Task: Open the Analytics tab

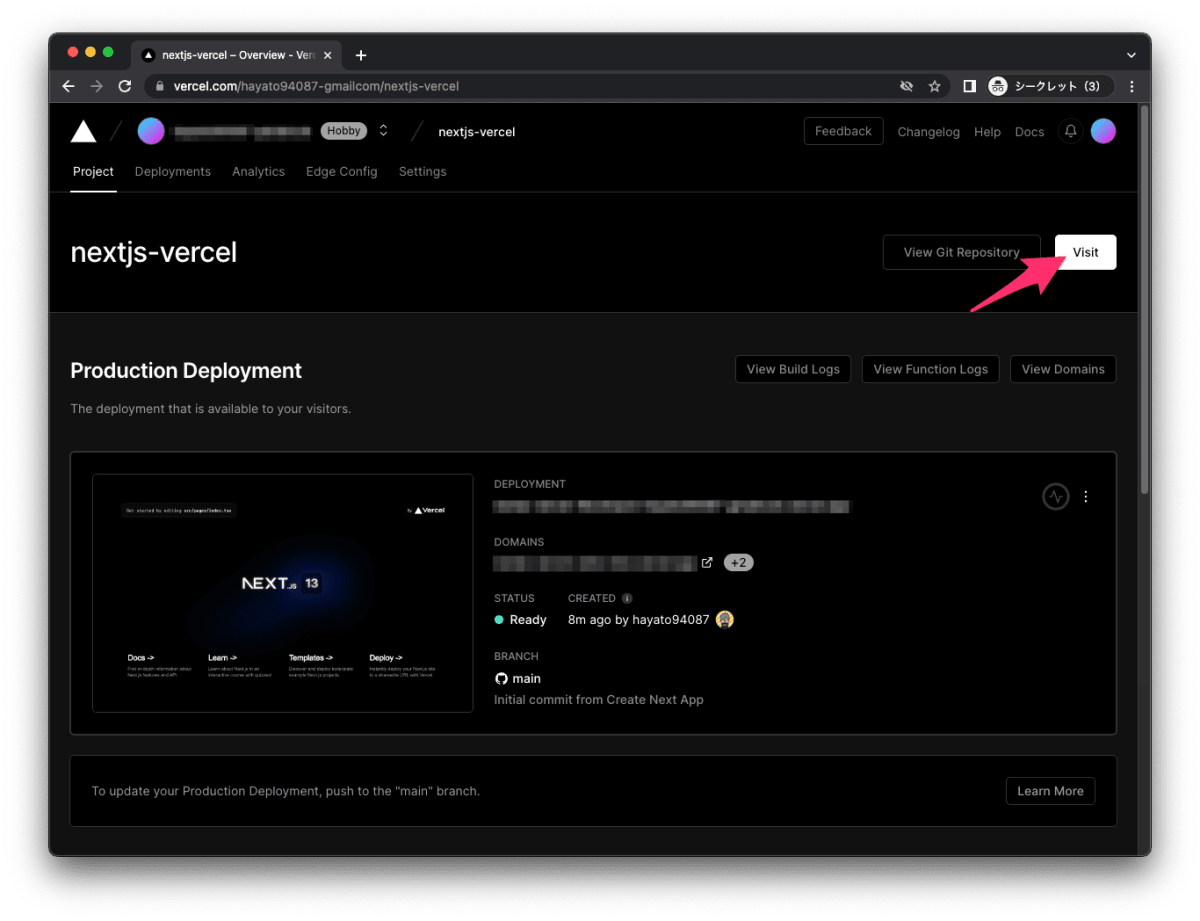Action: (x=258, y=172)
